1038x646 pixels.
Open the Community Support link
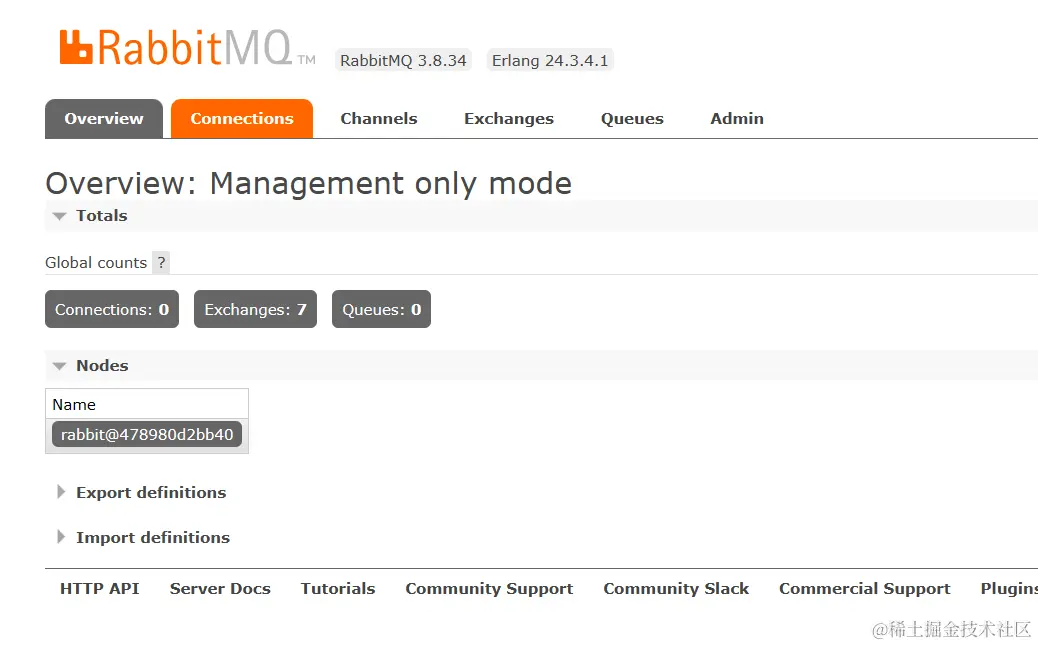(489, 588)
